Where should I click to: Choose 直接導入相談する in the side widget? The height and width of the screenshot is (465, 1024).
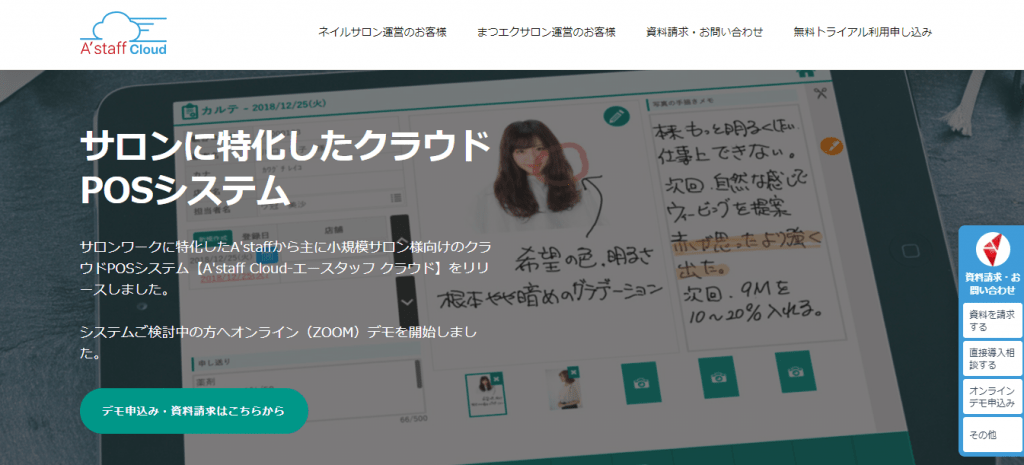coord(991,358)
